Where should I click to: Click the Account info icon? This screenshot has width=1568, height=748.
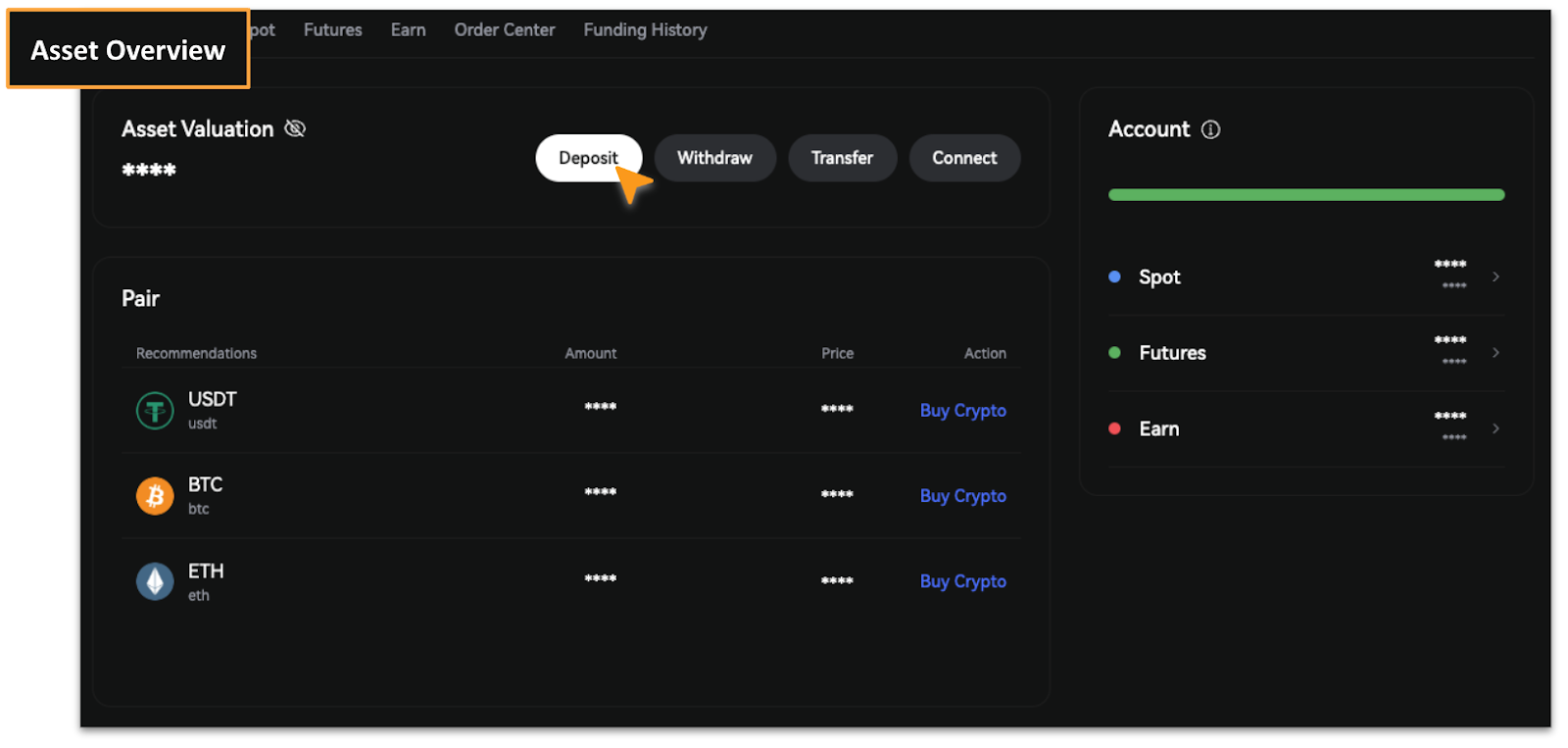(1210, 129)
